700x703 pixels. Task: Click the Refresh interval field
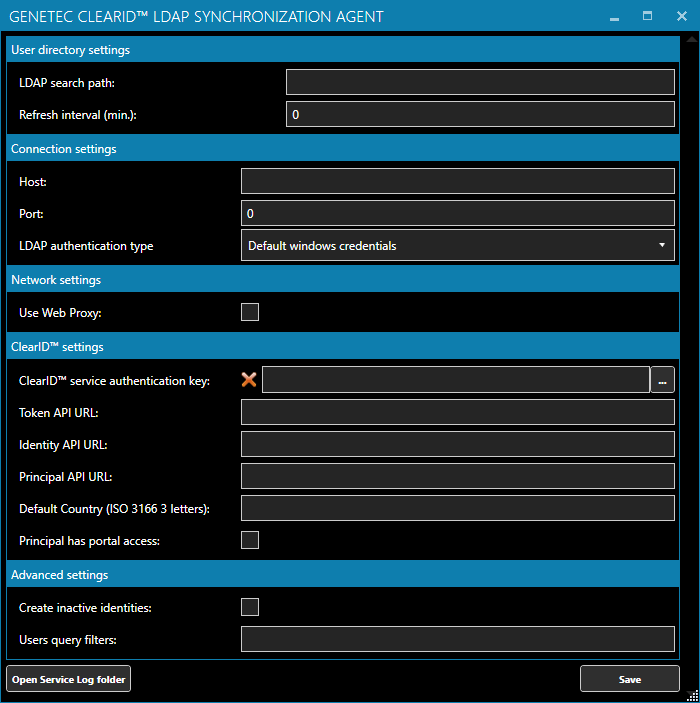pyautogui.click(x=480, y=114)
